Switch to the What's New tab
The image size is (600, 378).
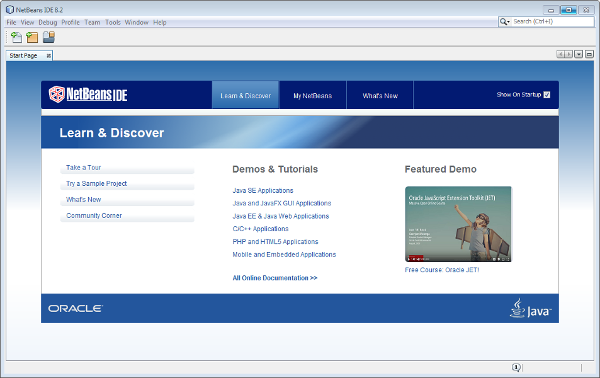pyautogui.click(x=380, y=95)
